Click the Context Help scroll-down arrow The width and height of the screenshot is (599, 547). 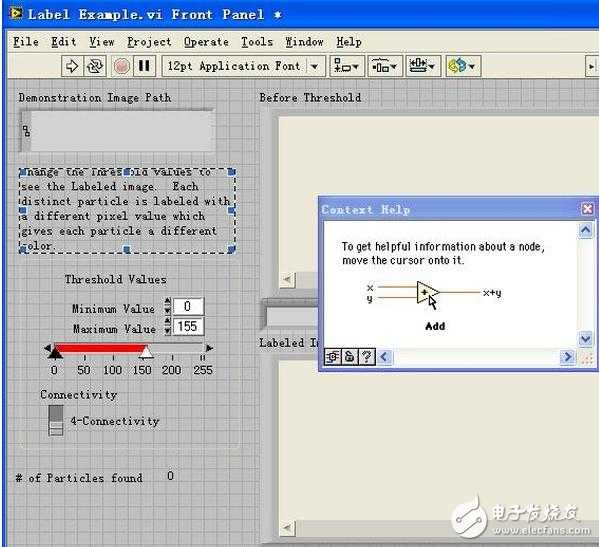[x=586, y=339]
